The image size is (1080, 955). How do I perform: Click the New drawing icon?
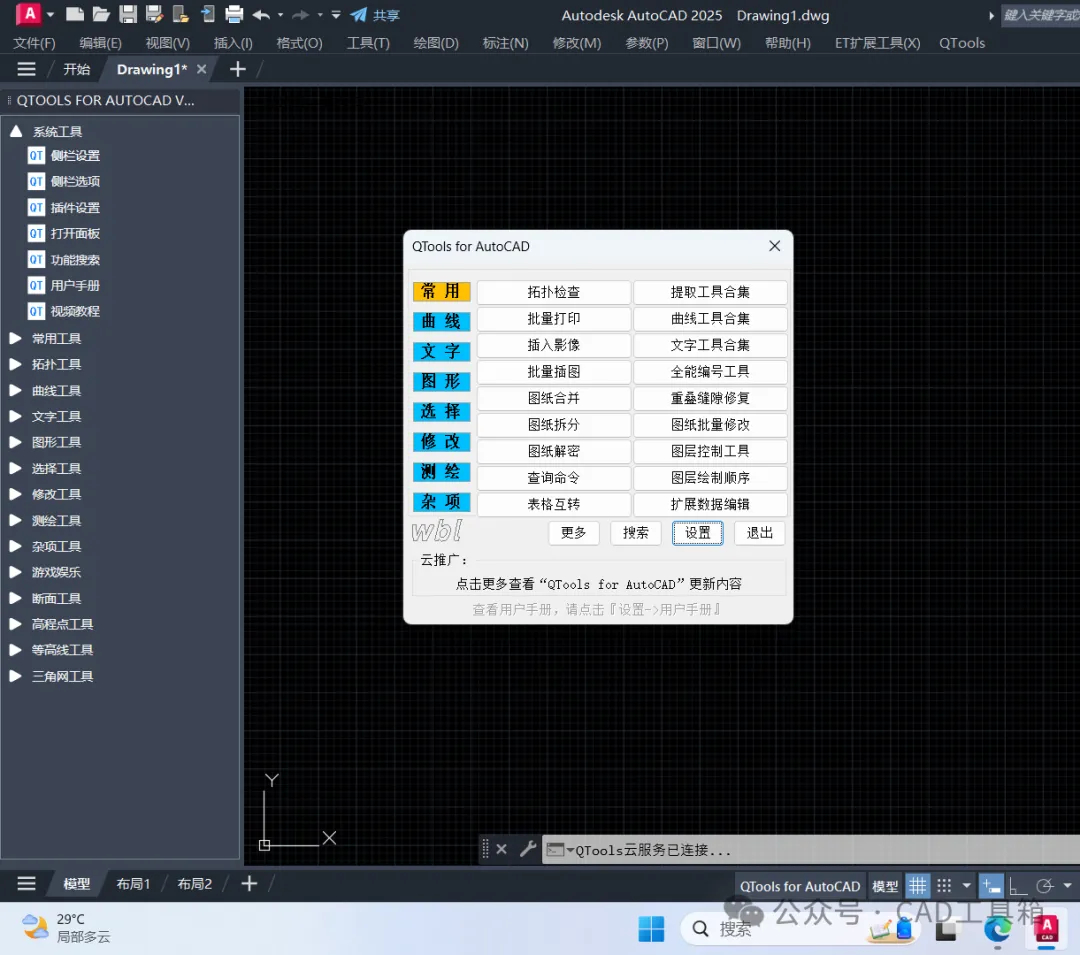click(74, 14)
